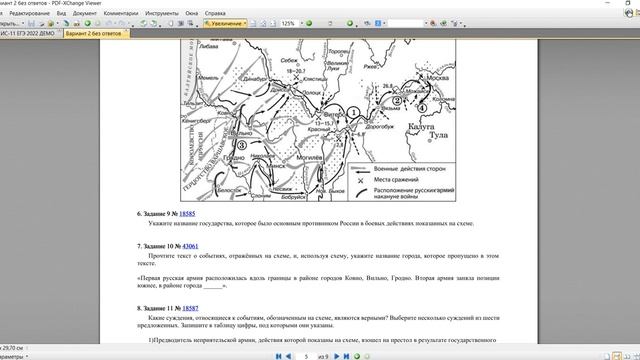Go to the previous page

pos(289,356)
